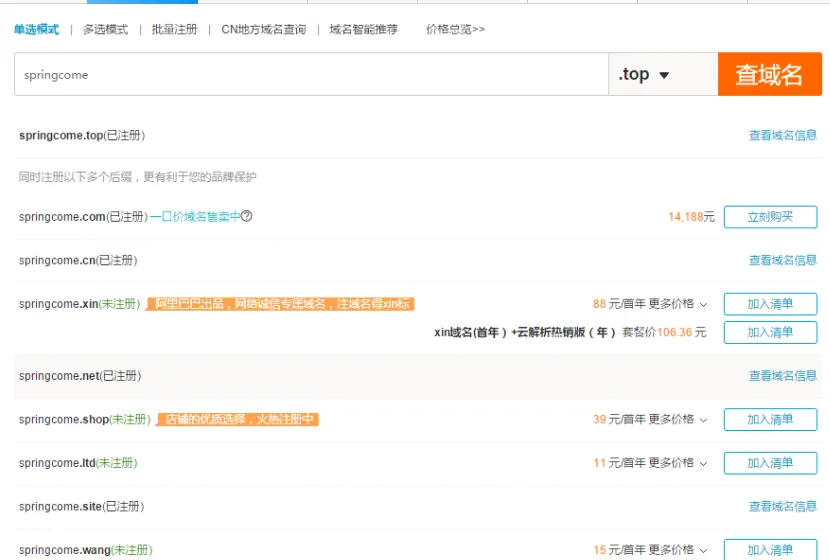
Task: Add springcome.wang to list
Action: click(770, 549)
